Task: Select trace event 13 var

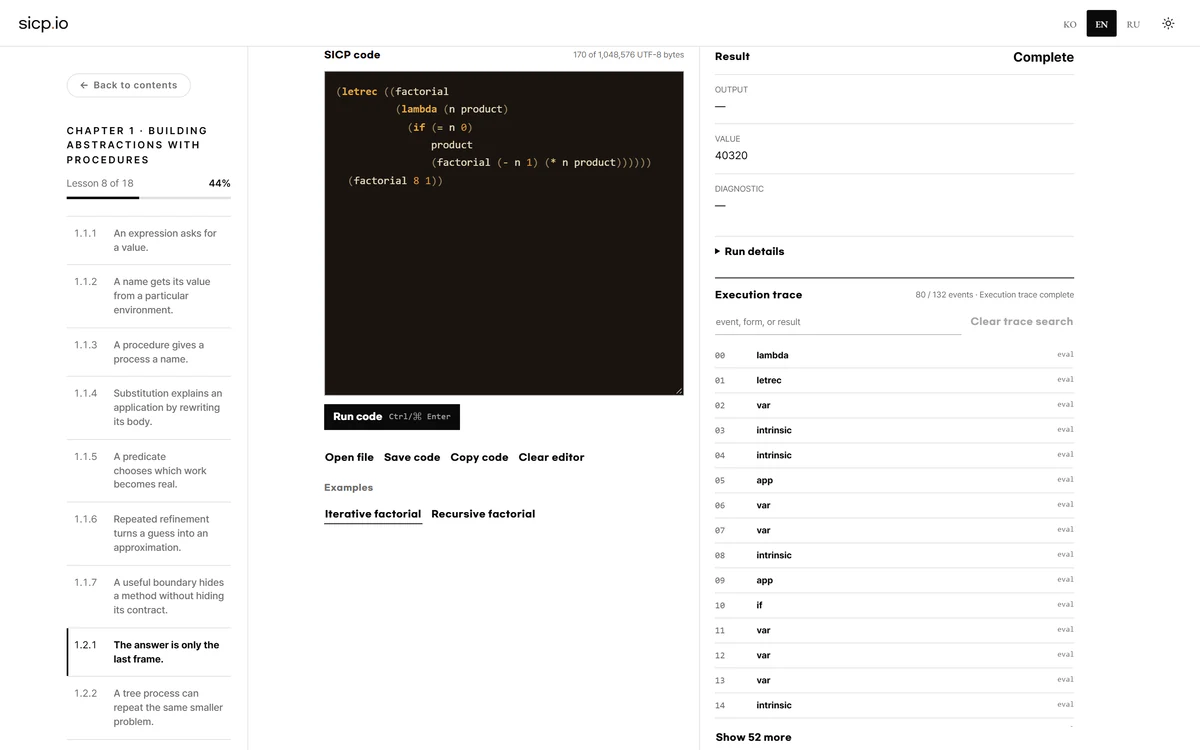Action: coord(894,680)
